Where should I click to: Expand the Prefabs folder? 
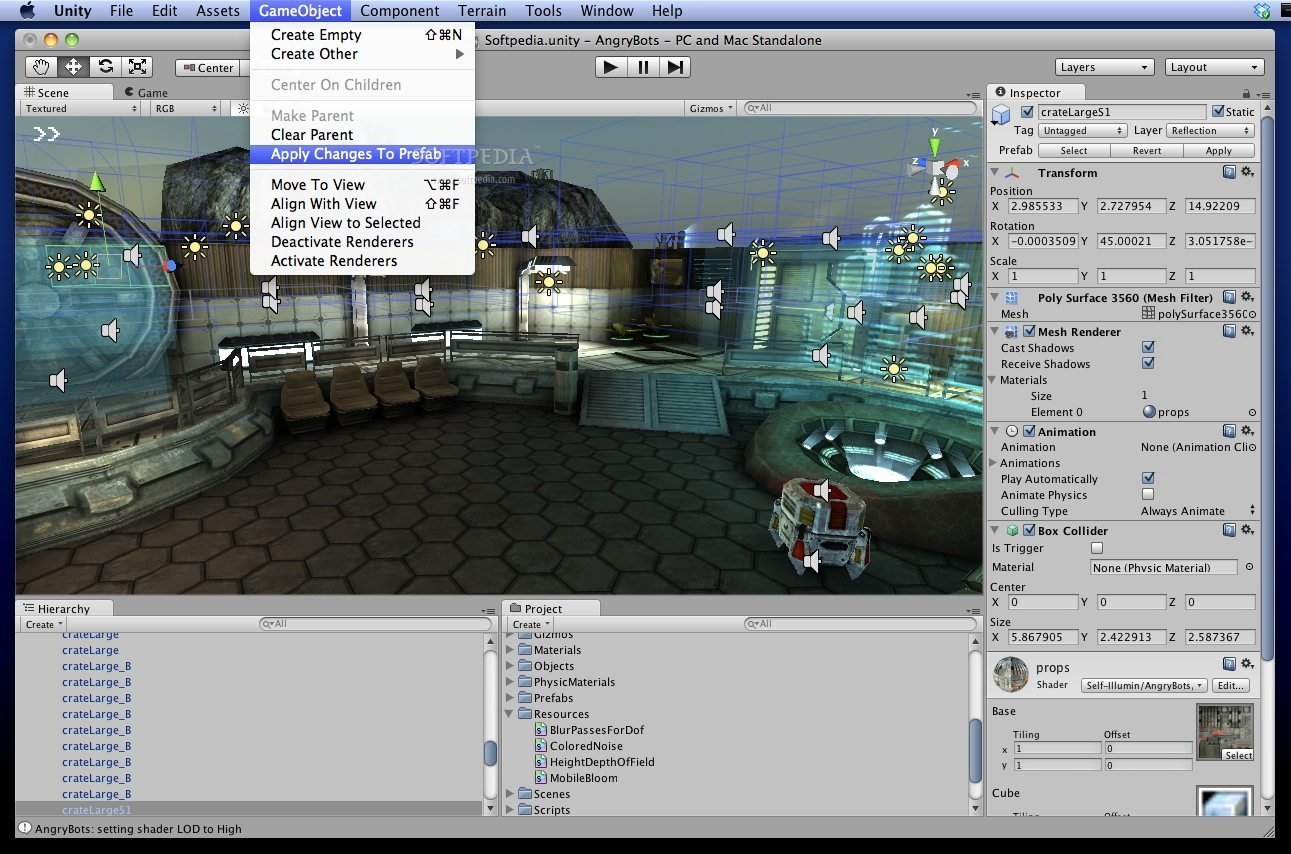[511, 698]
